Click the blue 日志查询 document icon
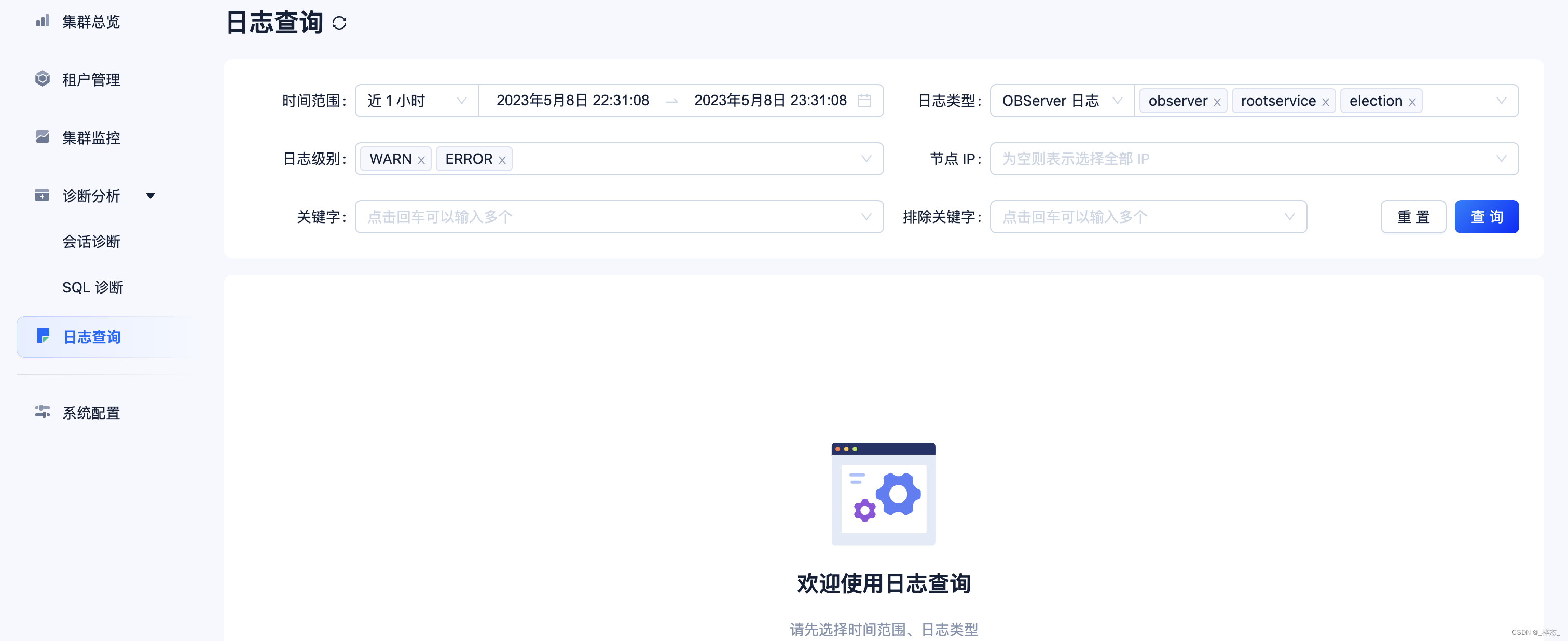Image resolution: width=1568 pixels, height=641 pixels. (43, 336)
